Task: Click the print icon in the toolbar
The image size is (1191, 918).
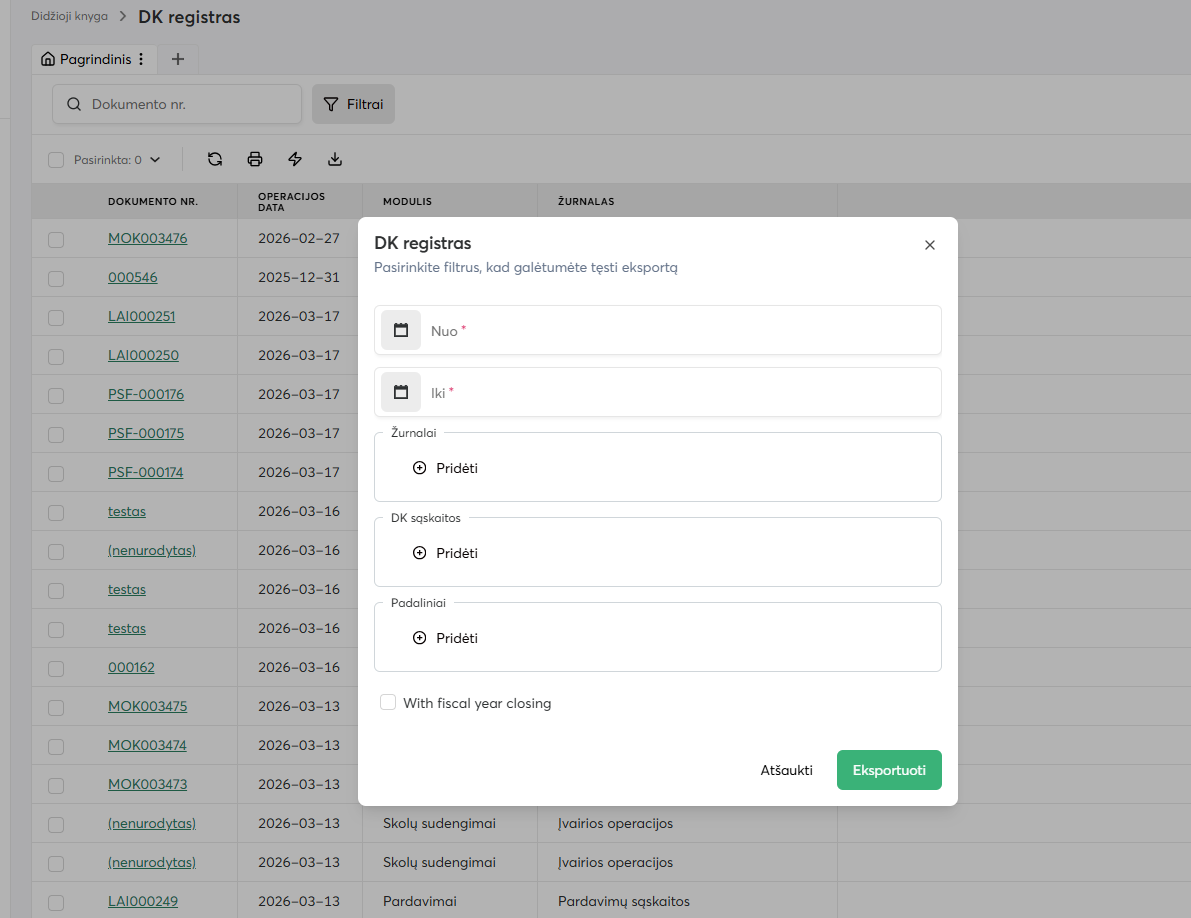Action: [x=255, y=159]
